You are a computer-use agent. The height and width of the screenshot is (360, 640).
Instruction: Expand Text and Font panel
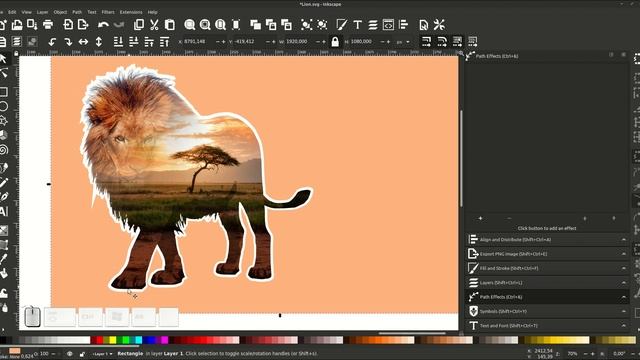(x=547, y=325)
